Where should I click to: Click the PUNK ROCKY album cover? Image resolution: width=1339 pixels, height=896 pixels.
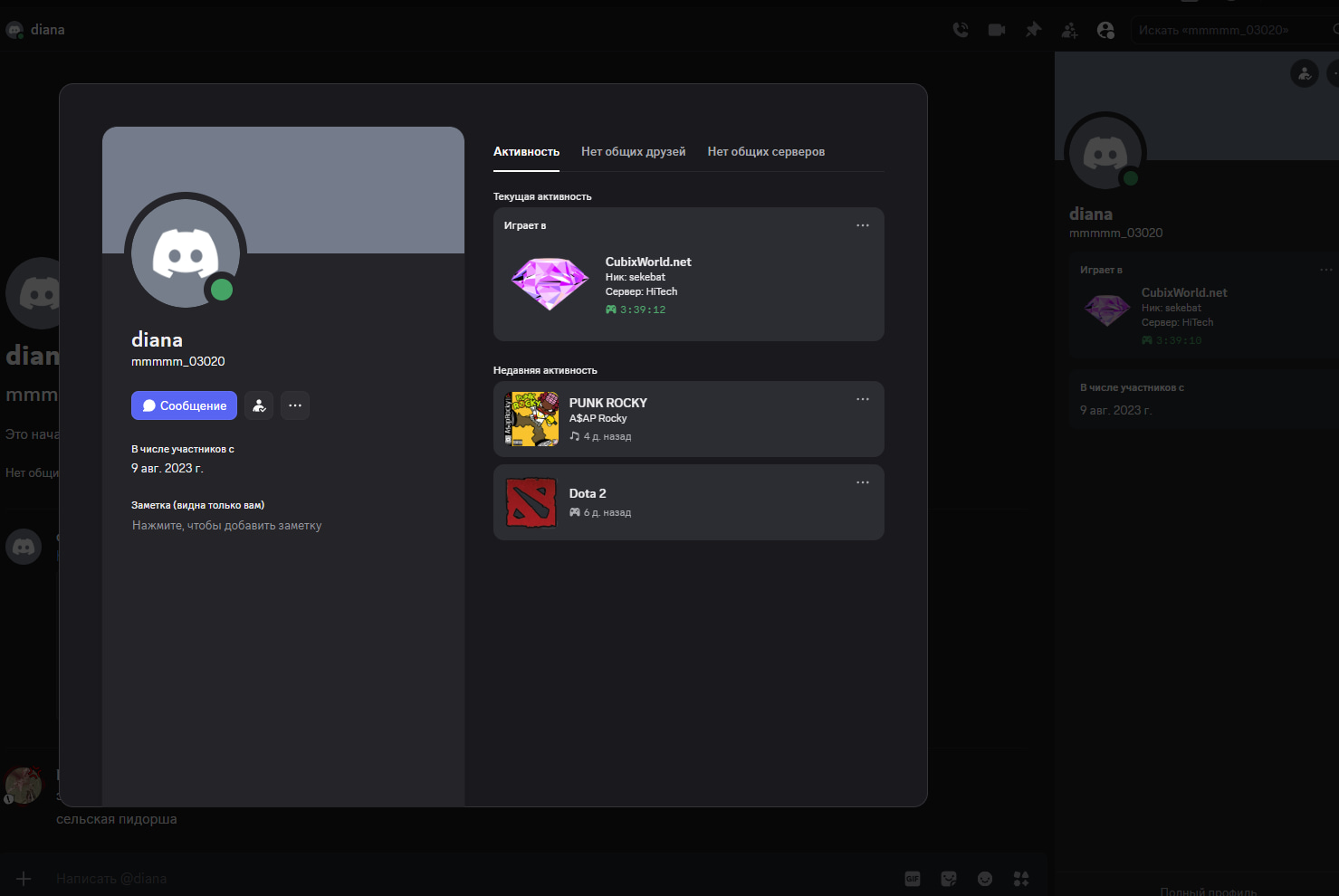click(x=531, y=419)
